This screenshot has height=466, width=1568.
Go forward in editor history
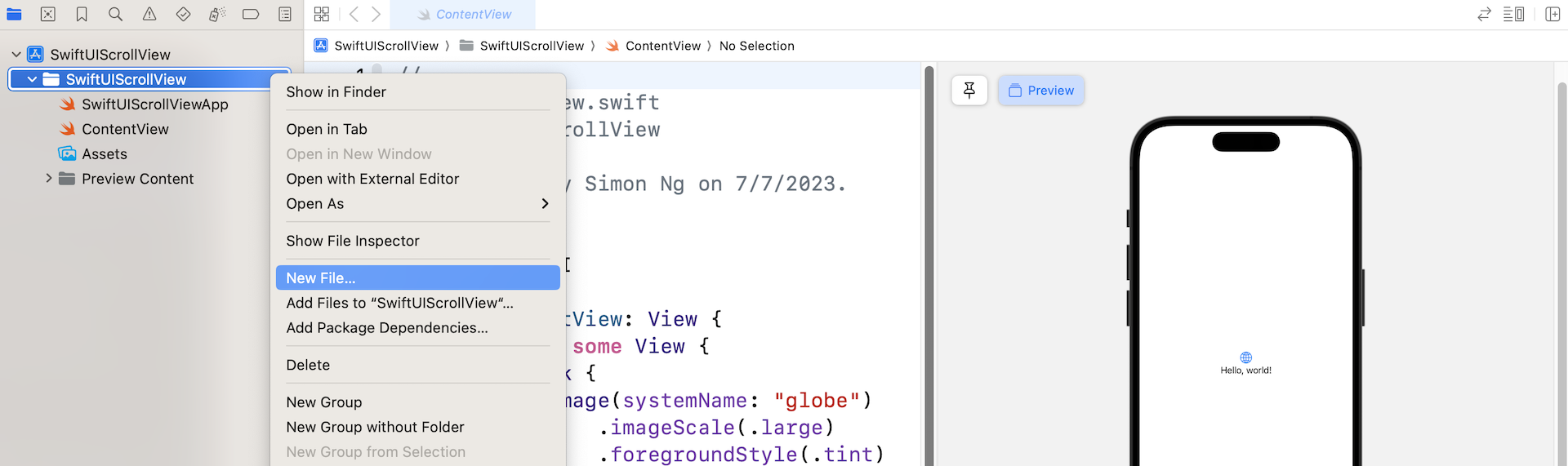point(376,14)
